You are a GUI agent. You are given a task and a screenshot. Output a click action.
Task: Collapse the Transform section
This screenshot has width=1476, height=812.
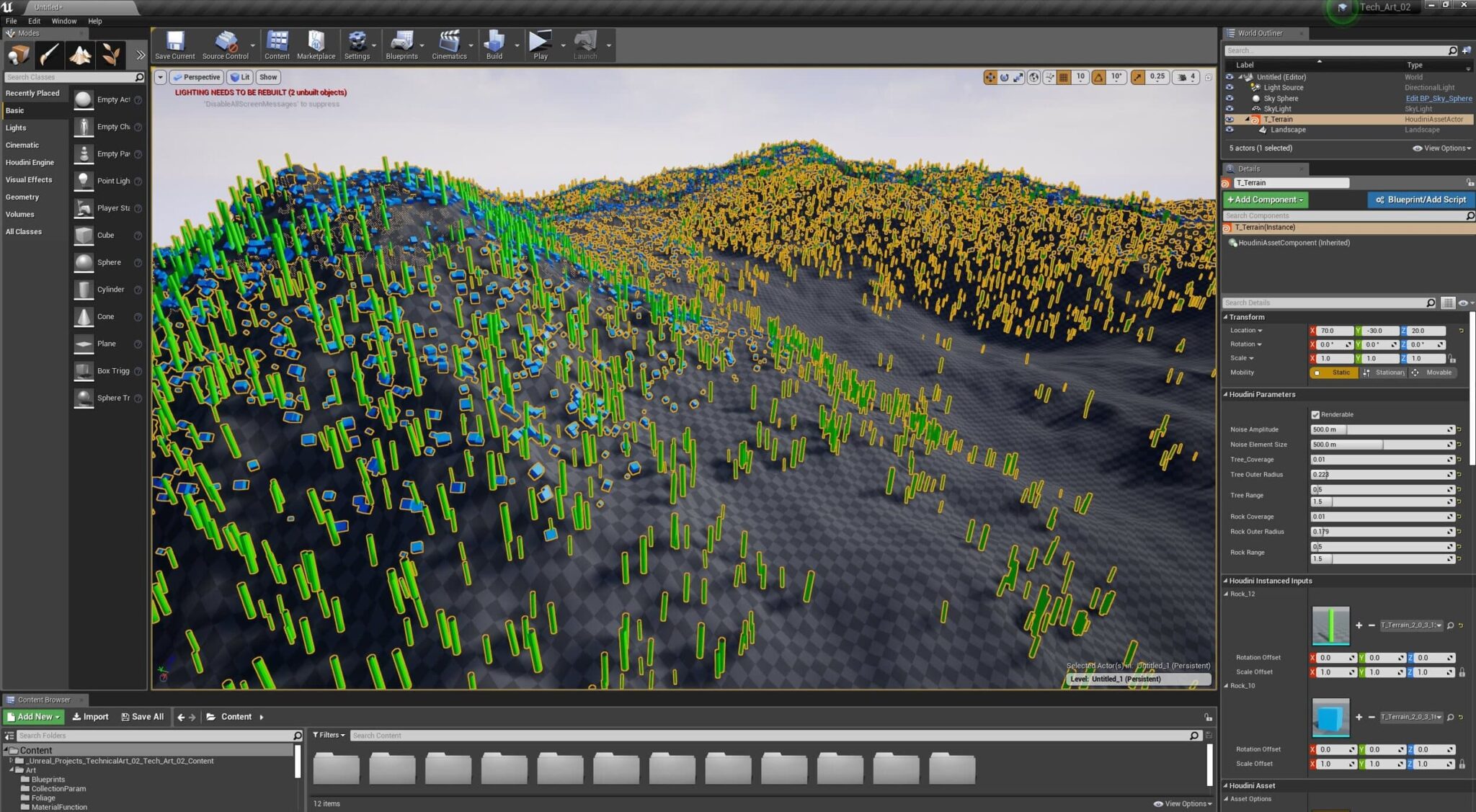(1225, 317)
